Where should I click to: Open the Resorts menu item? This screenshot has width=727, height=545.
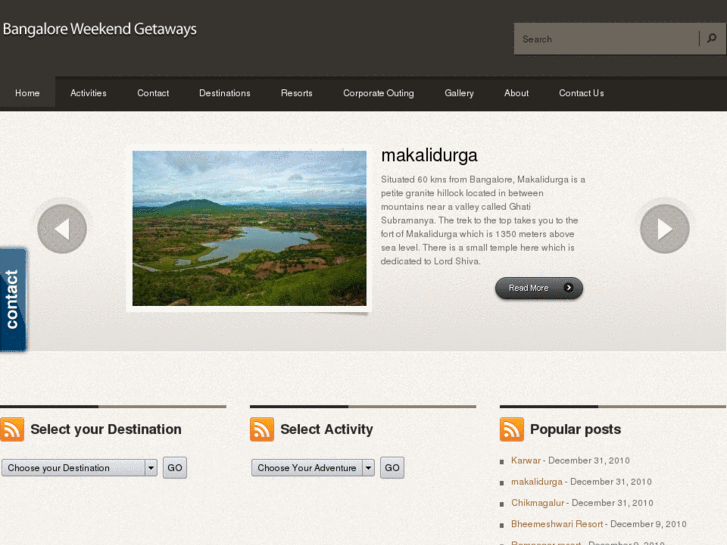(x=297, y=93)
